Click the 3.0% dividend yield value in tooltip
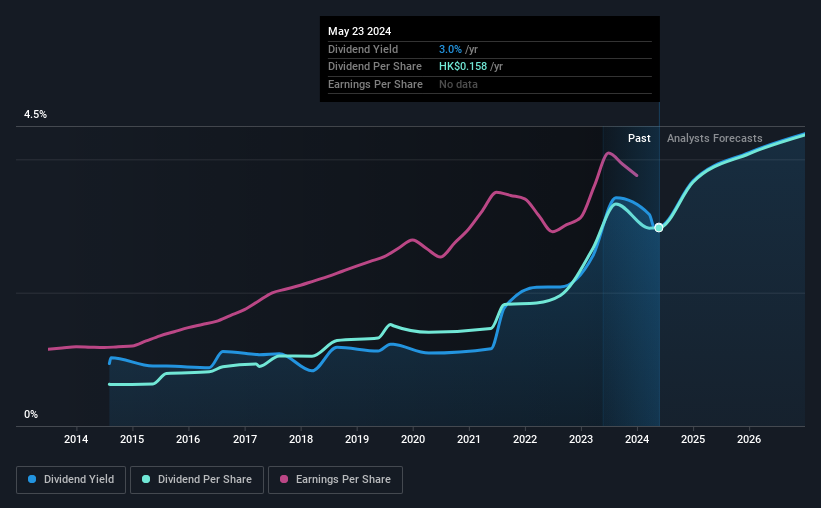 click(450, 49)
